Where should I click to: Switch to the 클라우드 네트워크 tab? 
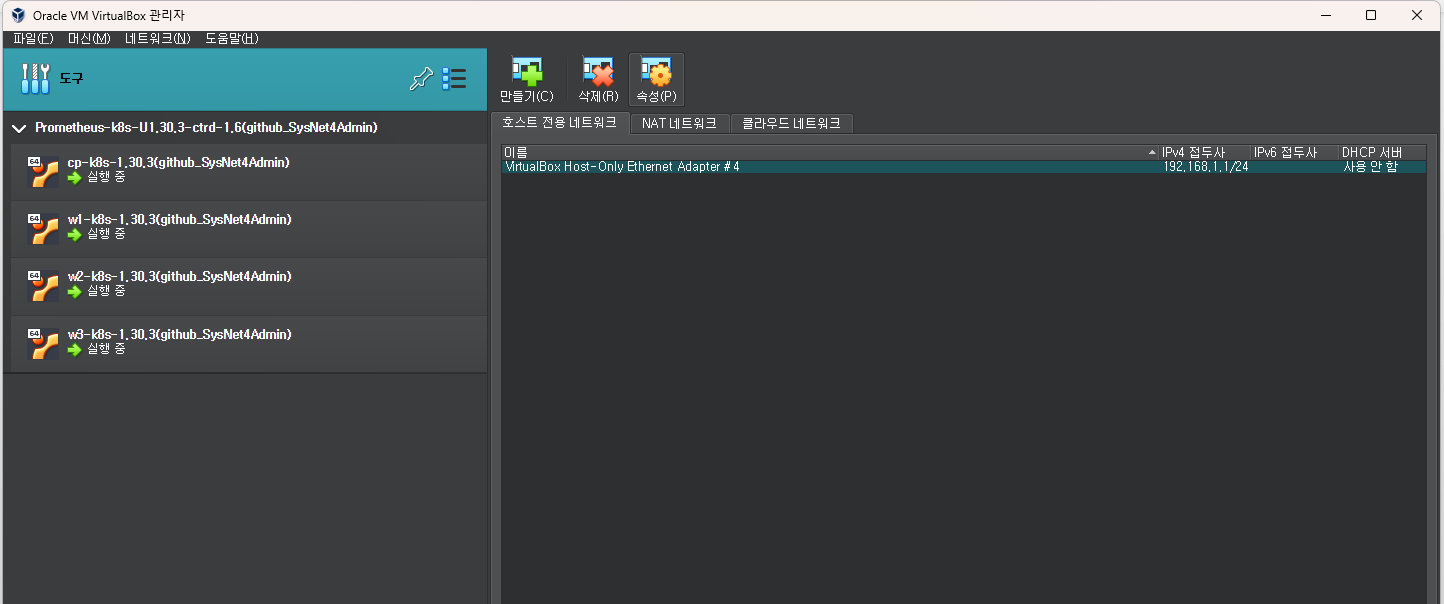click(x=791, y=124)
